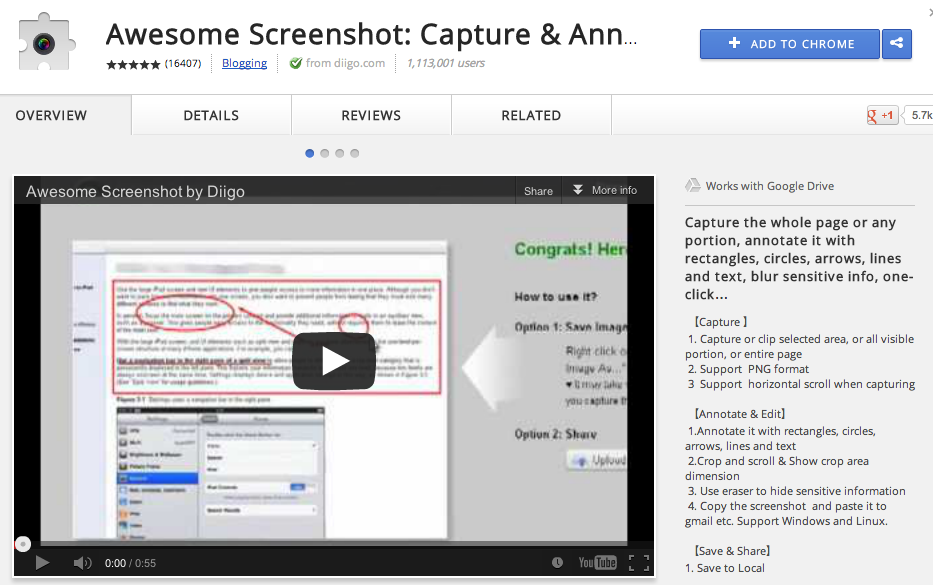Click the Watch Later clock icon
This screenshot has height=585, width=933.
click(557, 562)
